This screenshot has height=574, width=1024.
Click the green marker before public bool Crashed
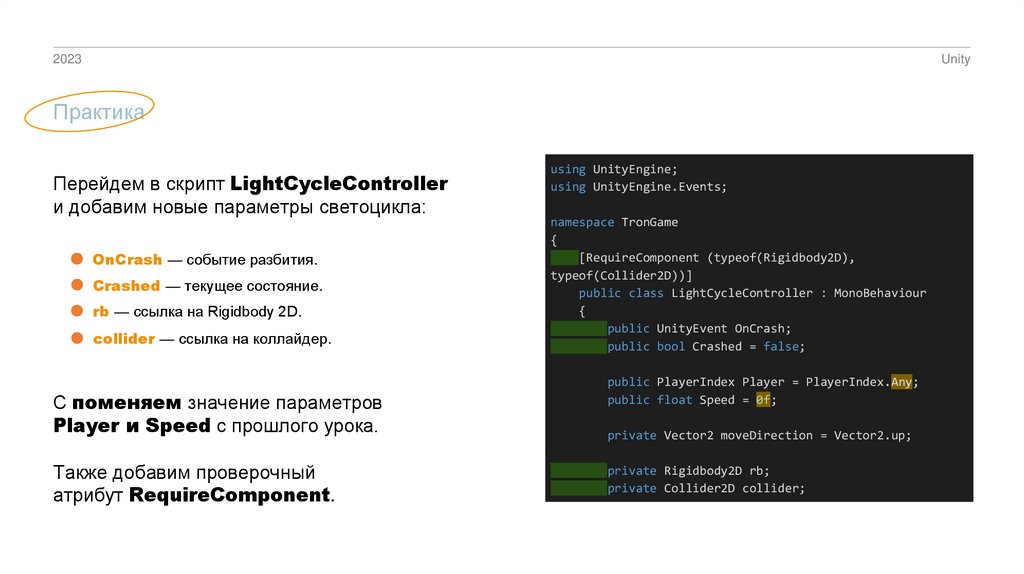click(578, 346)
